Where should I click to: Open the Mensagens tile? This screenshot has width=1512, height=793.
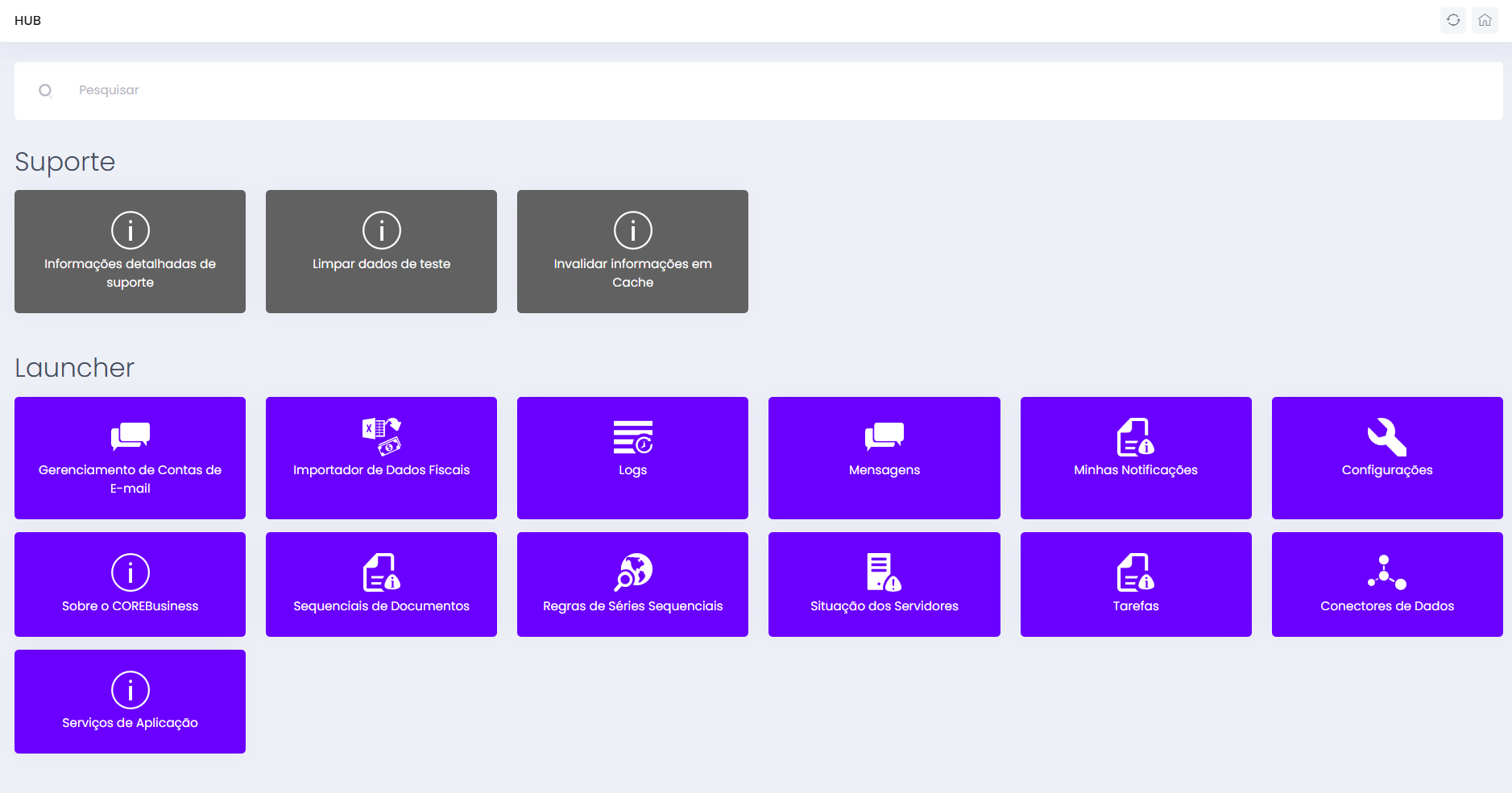[x=884, y=457]
